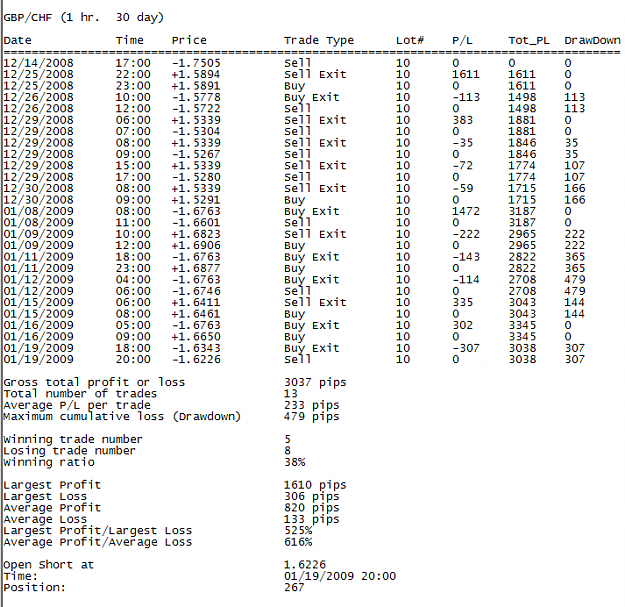The height and width of the screenshot is (607, 625).
Task: Click the P/L value -222
Action: pos(466,234)
